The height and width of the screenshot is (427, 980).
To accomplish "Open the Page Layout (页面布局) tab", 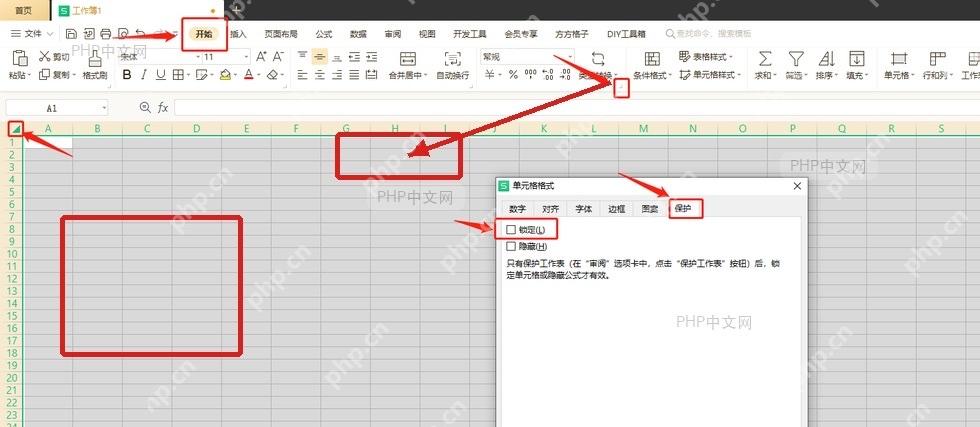I will [281, 34].
